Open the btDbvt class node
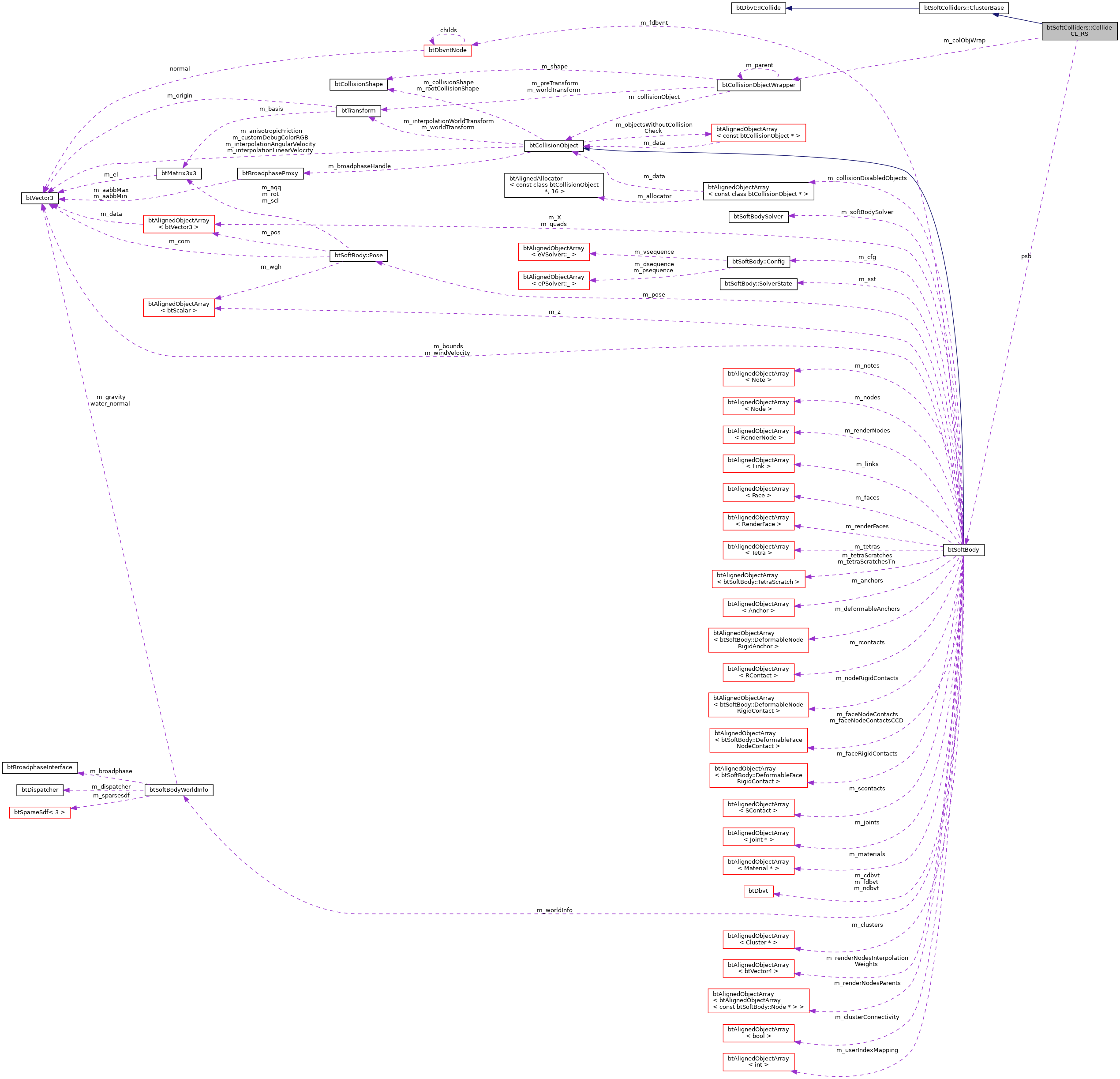 [758, 891]
